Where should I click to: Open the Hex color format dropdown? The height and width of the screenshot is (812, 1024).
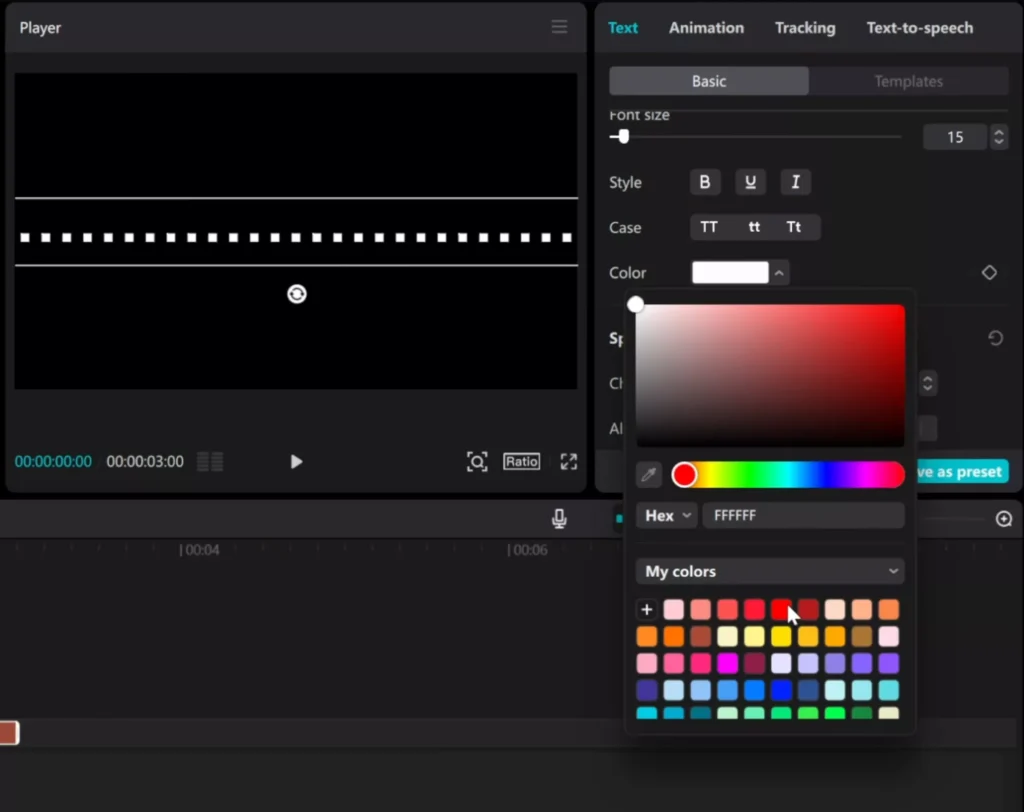(x=667, y=515)
